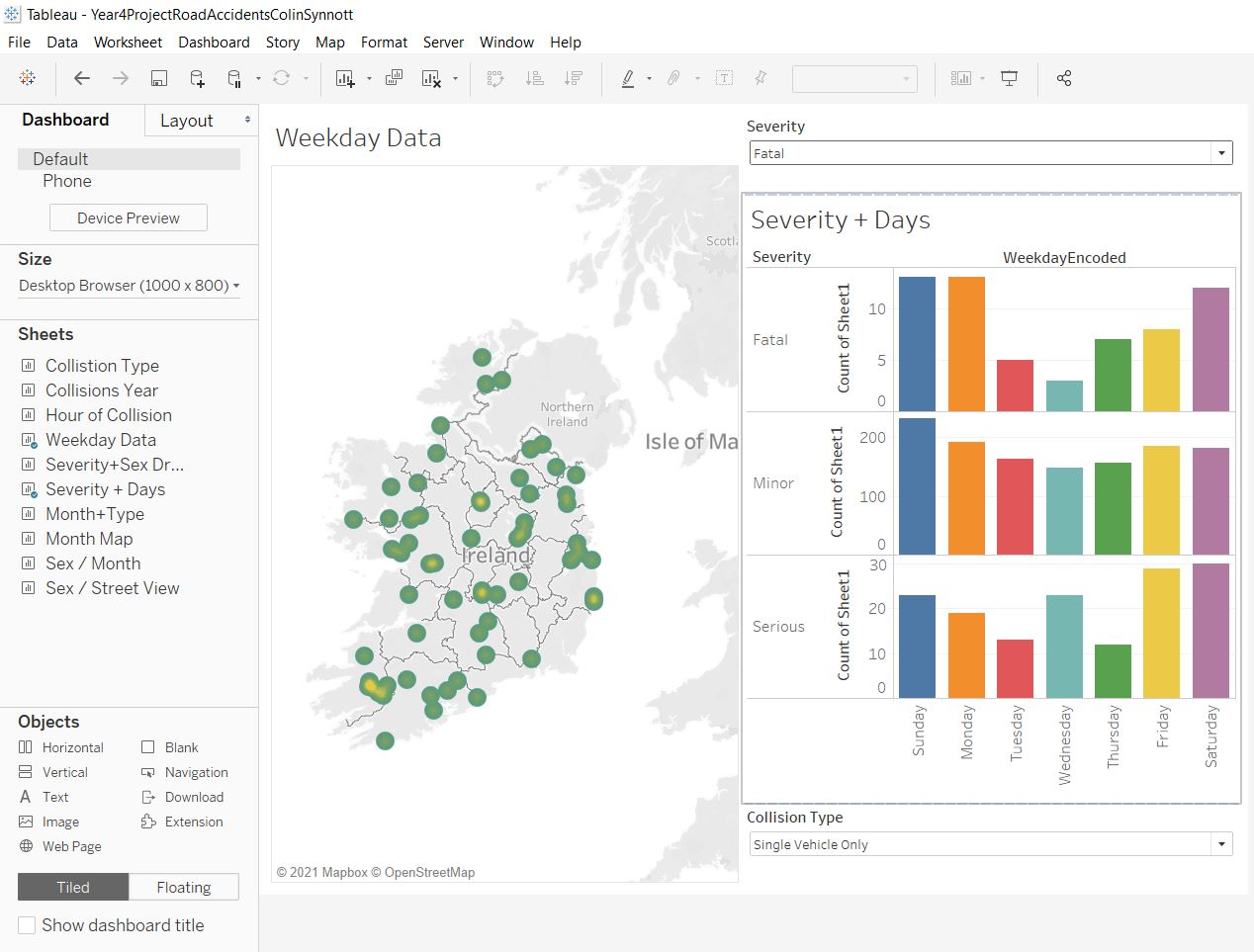Click the Undo back arrow in toolbar
The width and height of the screenshot is (1254, 952).
(x=82, y=78)
